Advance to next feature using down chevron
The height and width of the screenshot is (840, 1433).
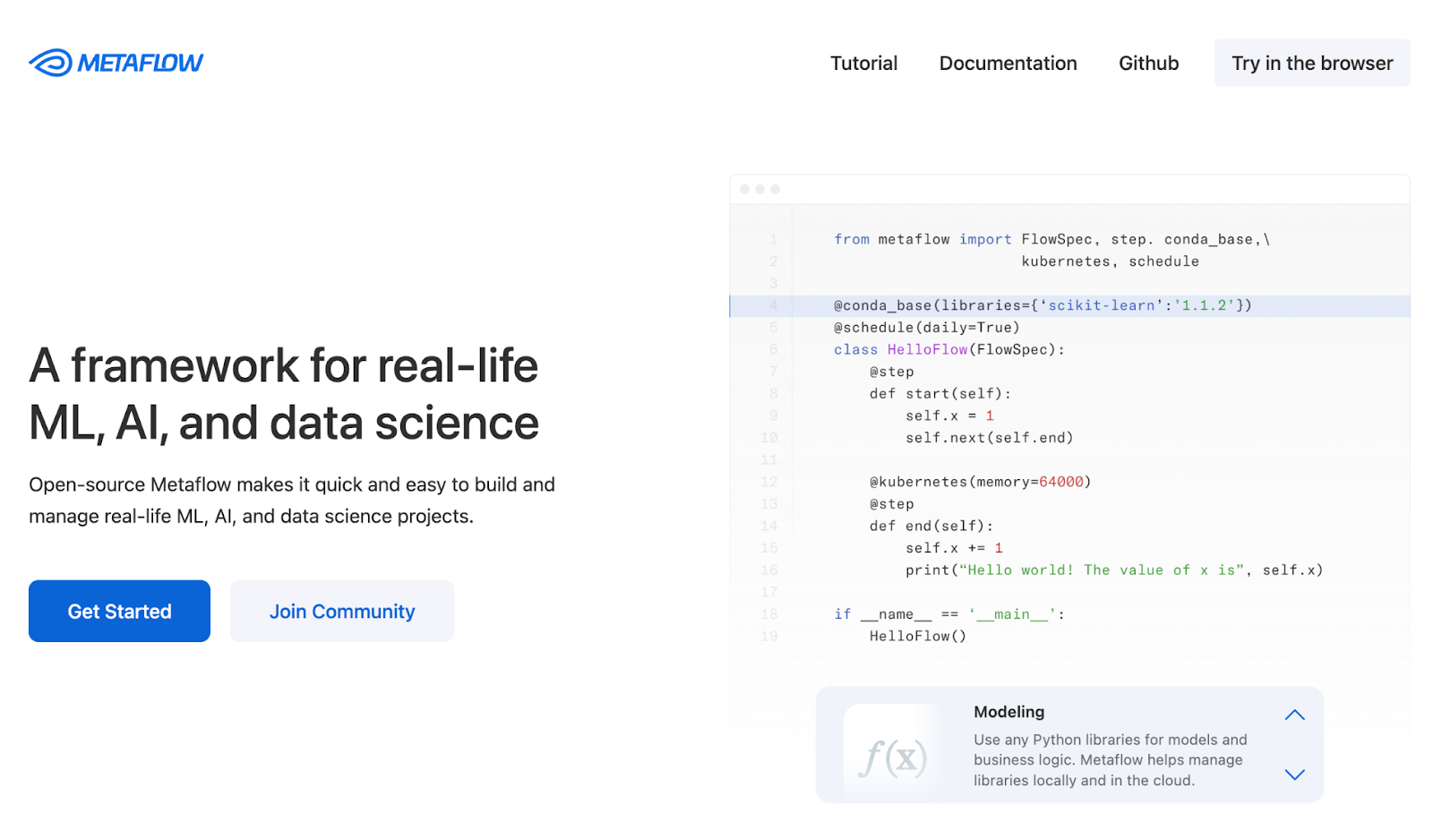(1294, 775)
